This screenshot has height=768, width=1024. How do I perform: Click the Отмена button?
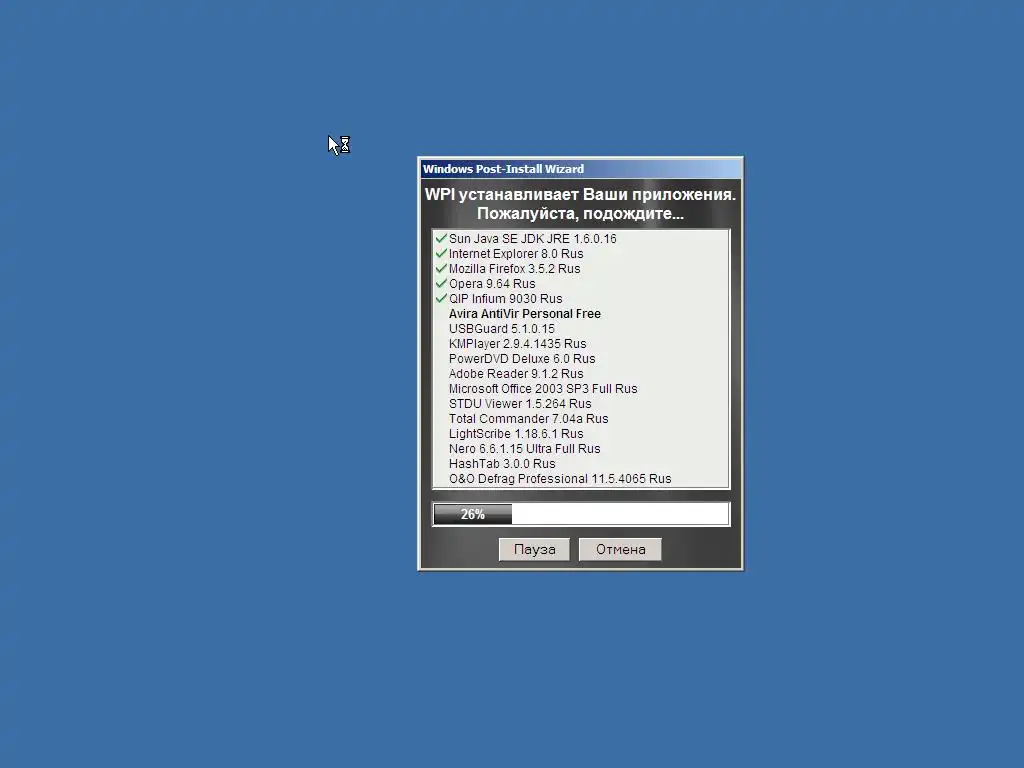620,549
